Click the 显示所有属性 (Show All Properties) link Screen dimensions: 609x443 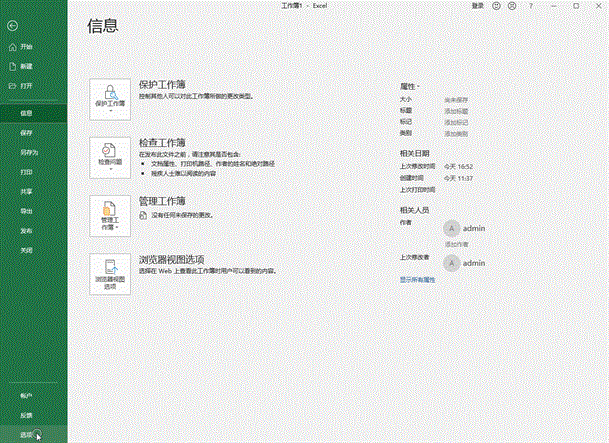pyautogui.click(x=418, y=280)
